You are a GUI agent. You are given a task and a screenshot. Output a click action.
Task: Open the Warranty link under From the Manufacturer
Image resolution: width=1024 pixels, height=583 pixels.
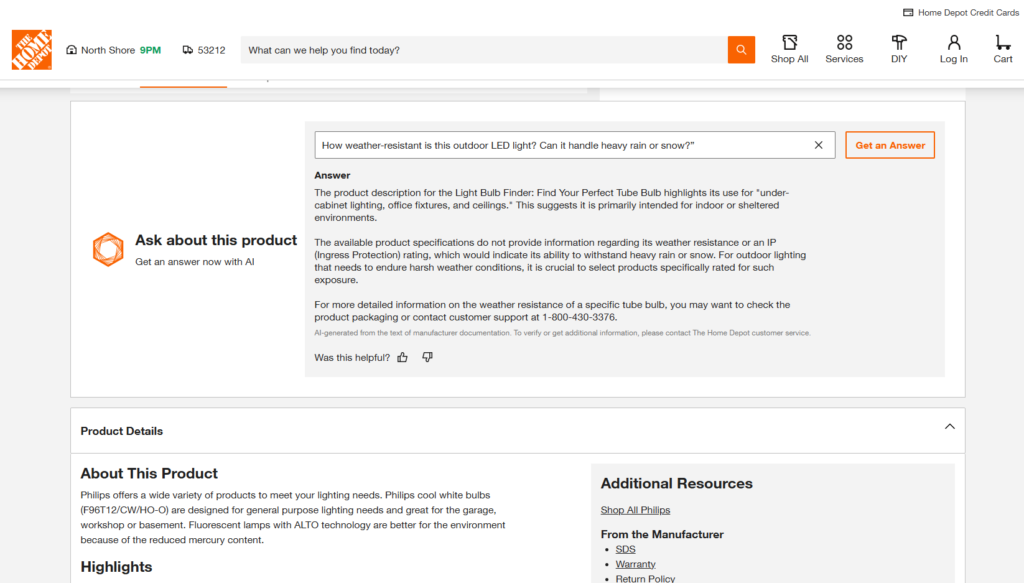[x=635, y=563]
